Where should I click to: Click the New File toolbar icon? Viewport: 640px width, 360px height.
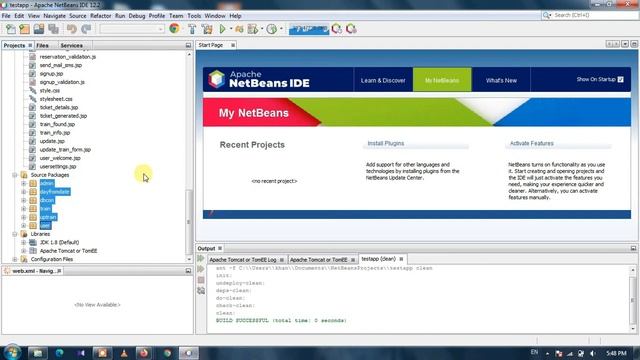tap(11, 29)
